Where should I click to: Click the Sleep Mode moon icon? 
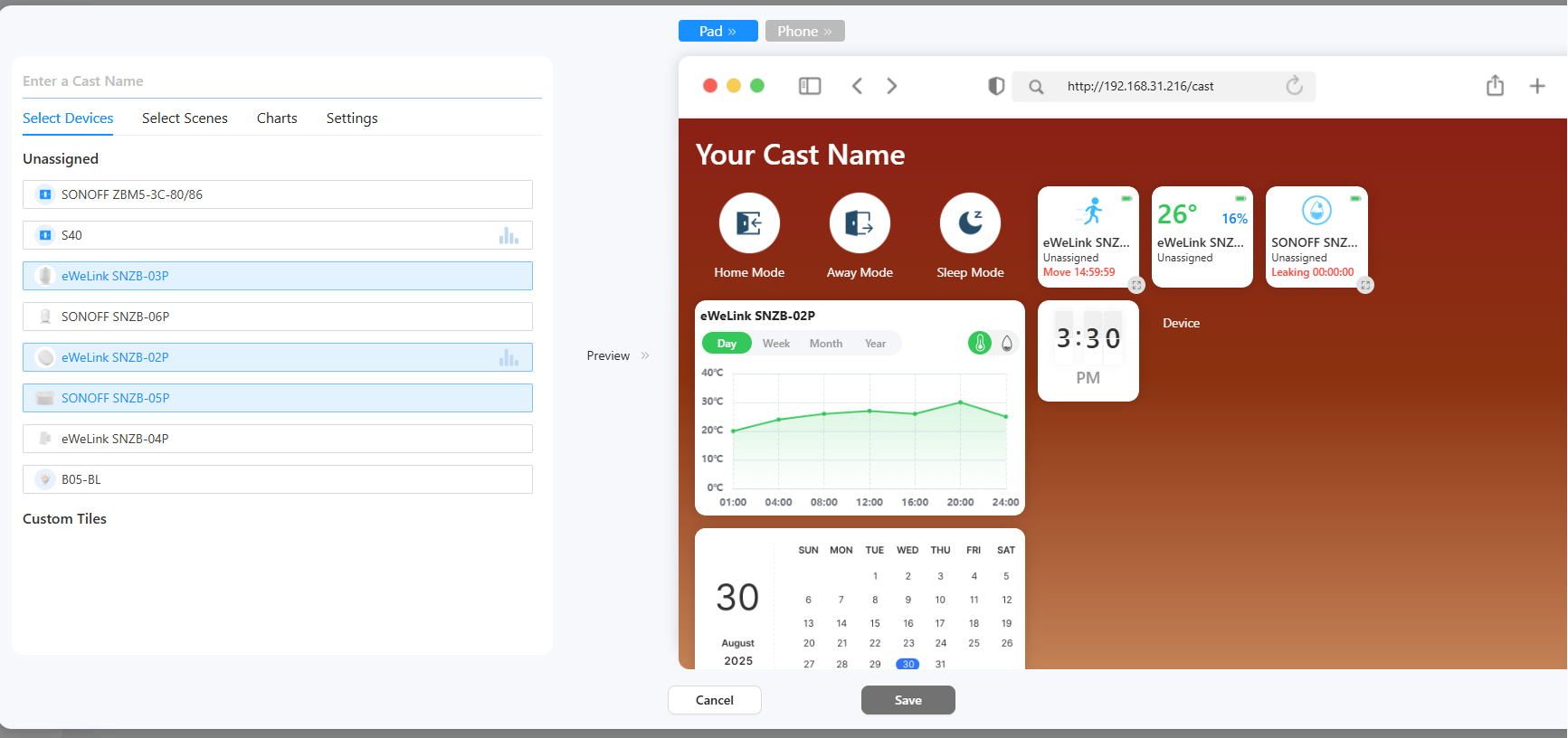(970, 223)
